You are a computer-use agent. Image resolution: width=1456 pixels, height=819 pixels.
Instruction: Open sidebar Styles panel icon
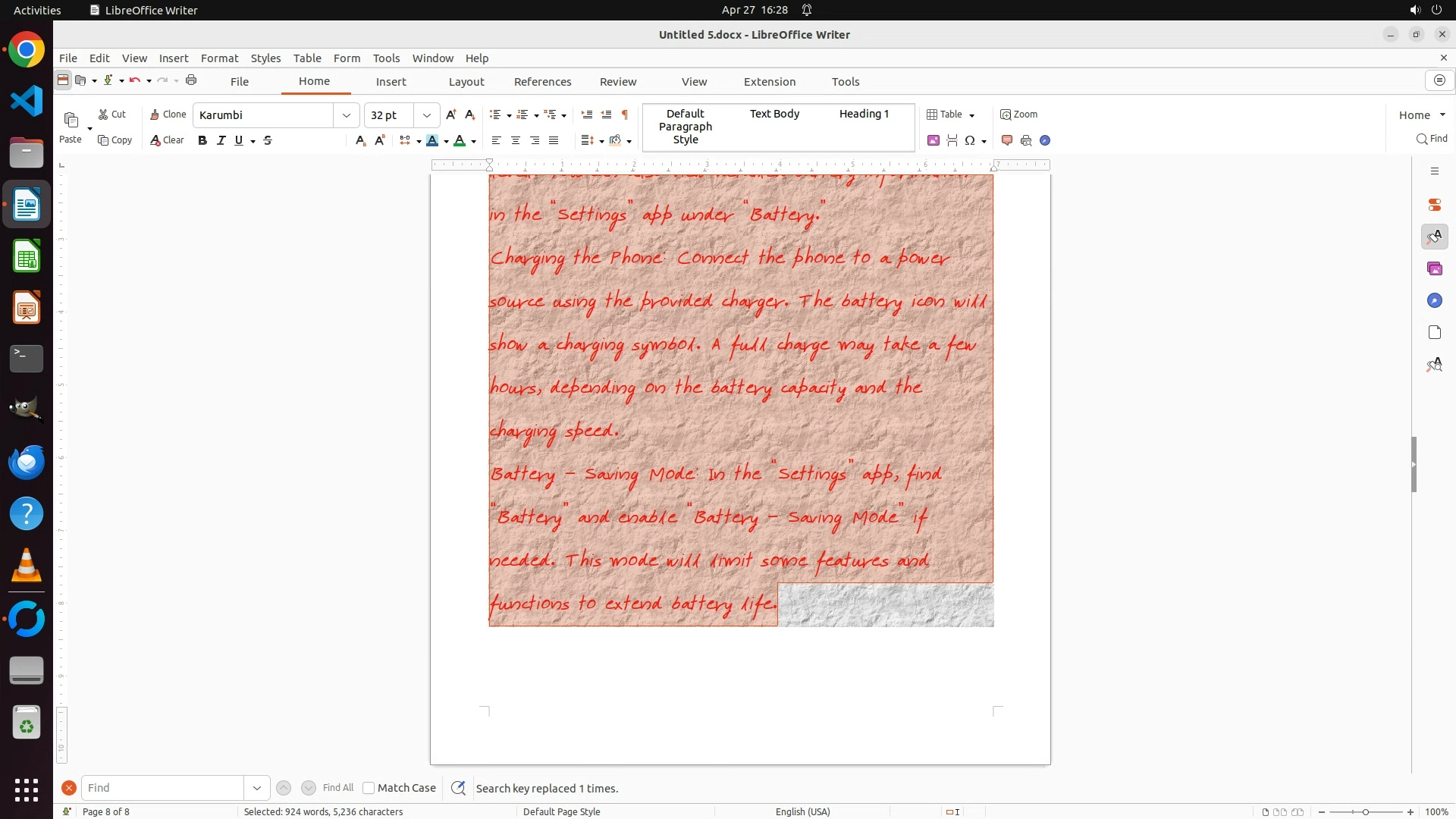(x=1434, y=237)
